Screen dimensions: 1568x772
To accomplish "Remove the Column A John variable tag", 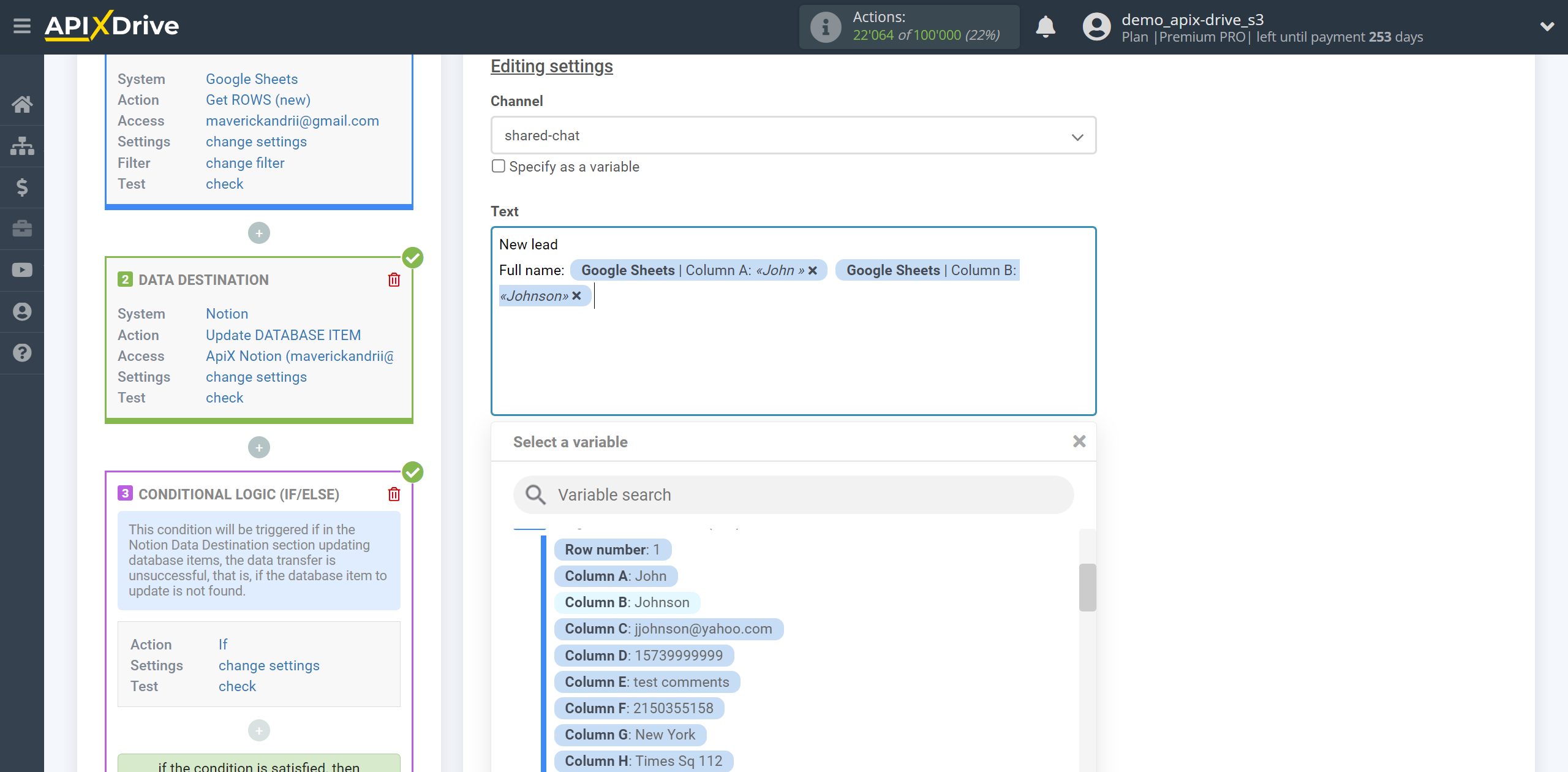I will [813, 270].
